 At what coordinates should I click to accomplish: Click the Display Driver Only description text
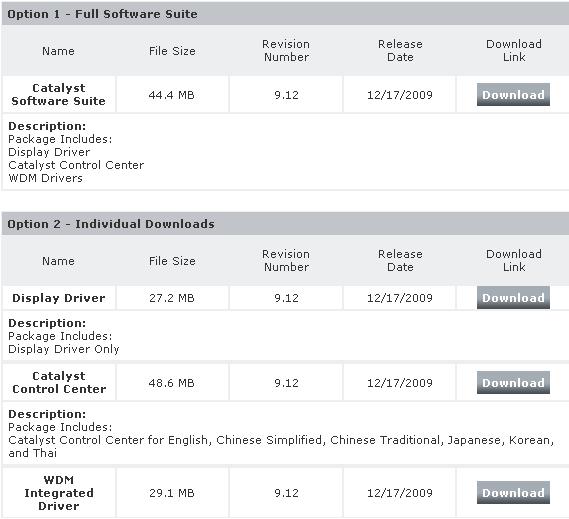tap(64, 349)
